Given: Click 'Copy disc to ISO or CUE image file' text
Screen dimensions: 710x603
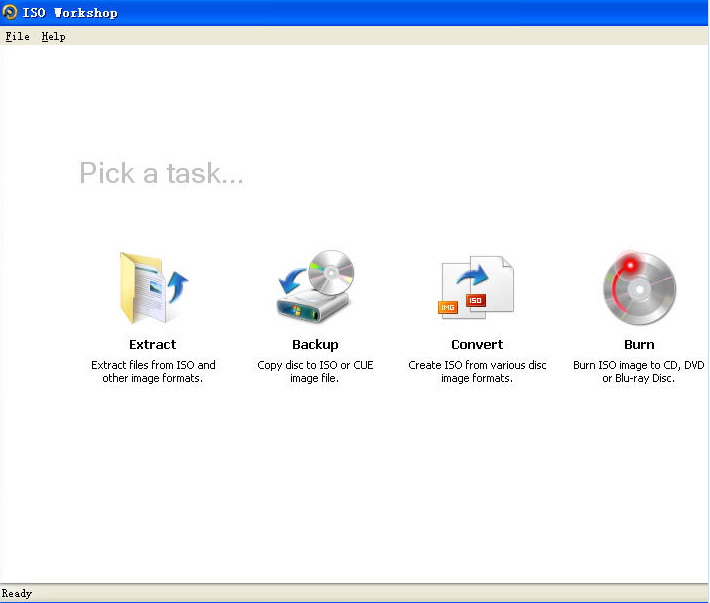Looking at the screenshot, I should (315, 371).
